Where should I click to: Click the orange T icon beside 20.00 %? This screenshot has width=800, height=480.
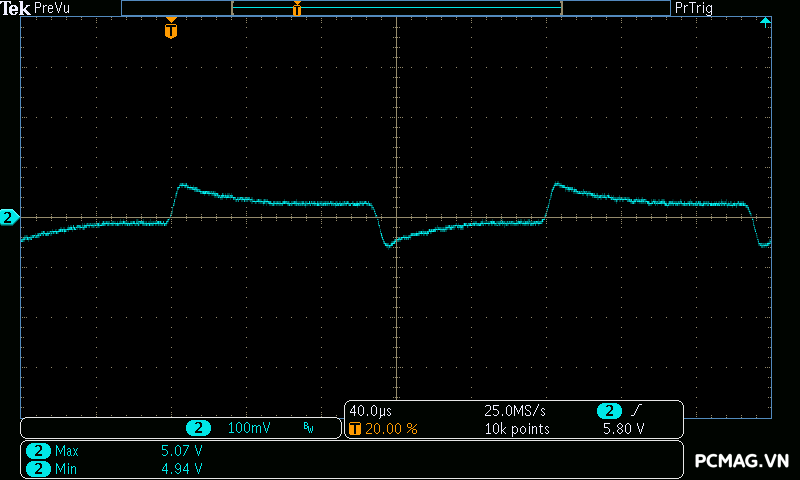click(x=355, y=428)
